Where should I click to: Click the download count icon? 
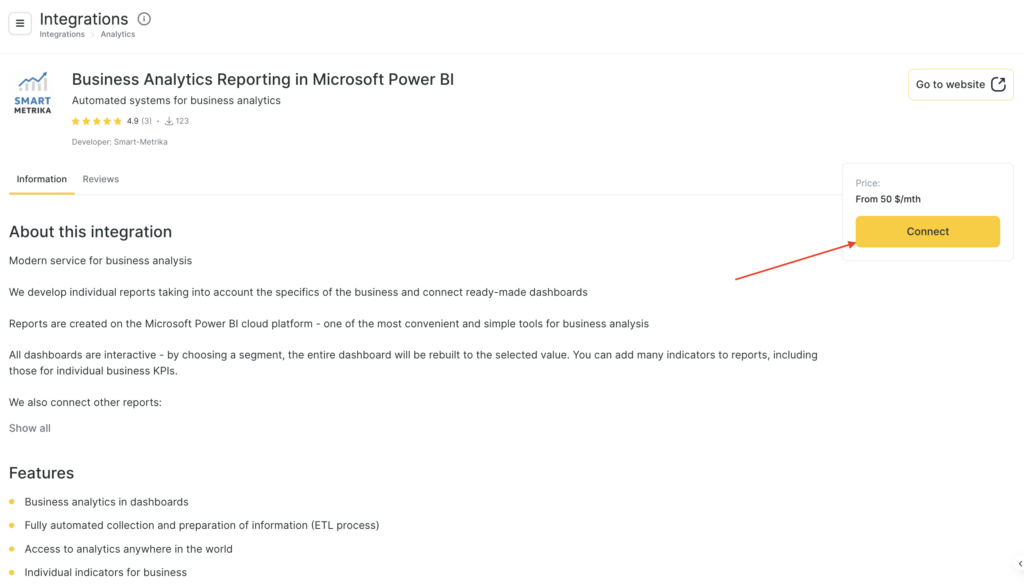pos(169,121)
